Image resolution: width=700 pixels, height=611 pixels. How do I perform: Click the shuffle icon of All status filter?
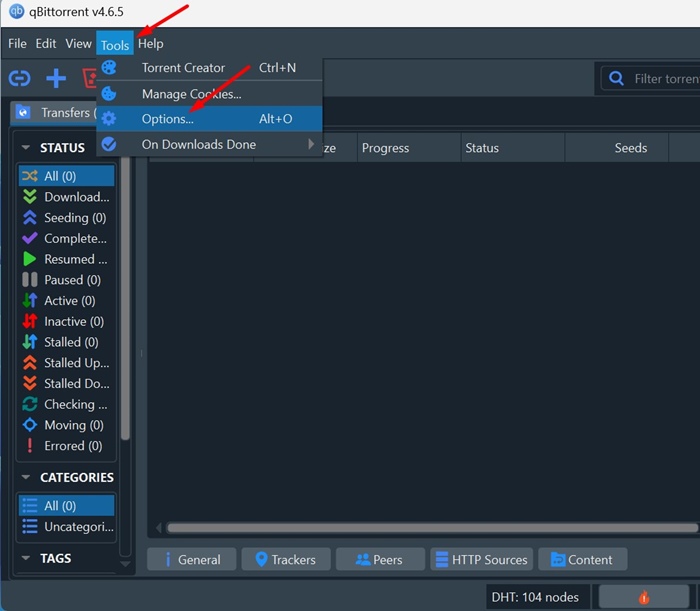pyautogui.click(x=30, y=176)
